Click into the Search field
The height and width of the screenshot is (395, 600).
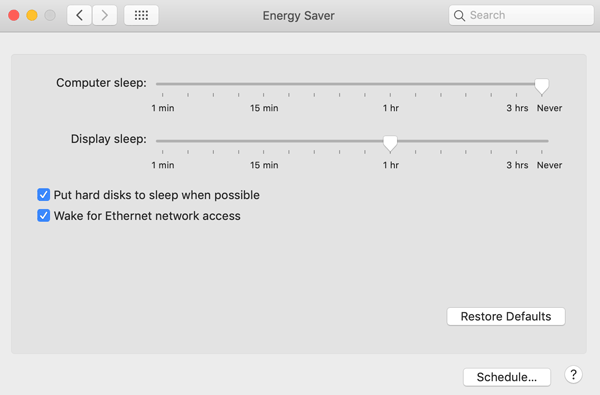[521, 15]
